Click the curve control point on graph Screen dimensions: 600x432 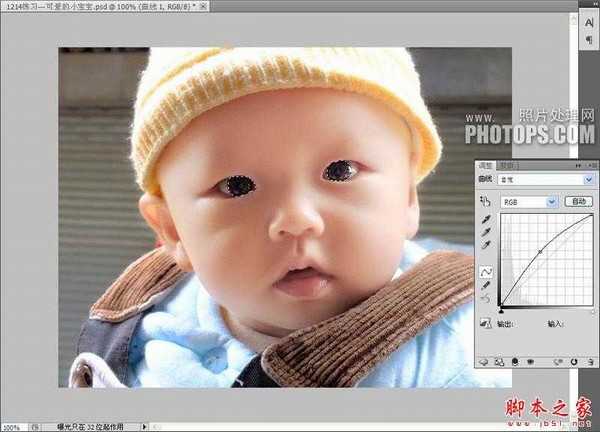[x=540, y=252]
